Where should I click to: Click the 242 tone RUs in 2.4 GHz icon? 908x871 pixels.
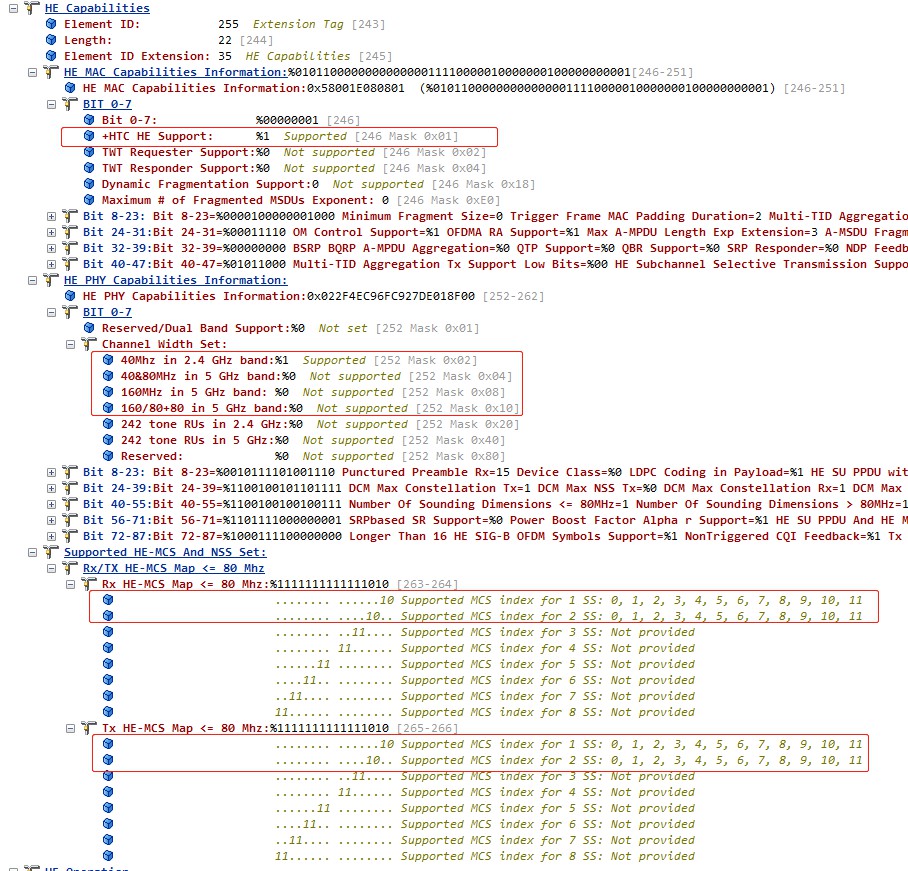pyautogui.click(x=108, y=424)
